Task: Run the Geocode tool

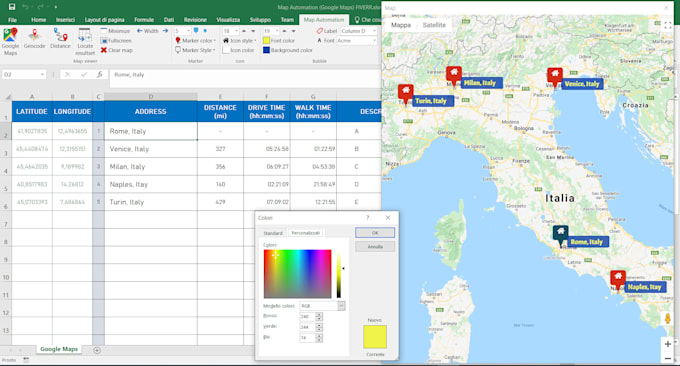Action: (x=34, y=39)
